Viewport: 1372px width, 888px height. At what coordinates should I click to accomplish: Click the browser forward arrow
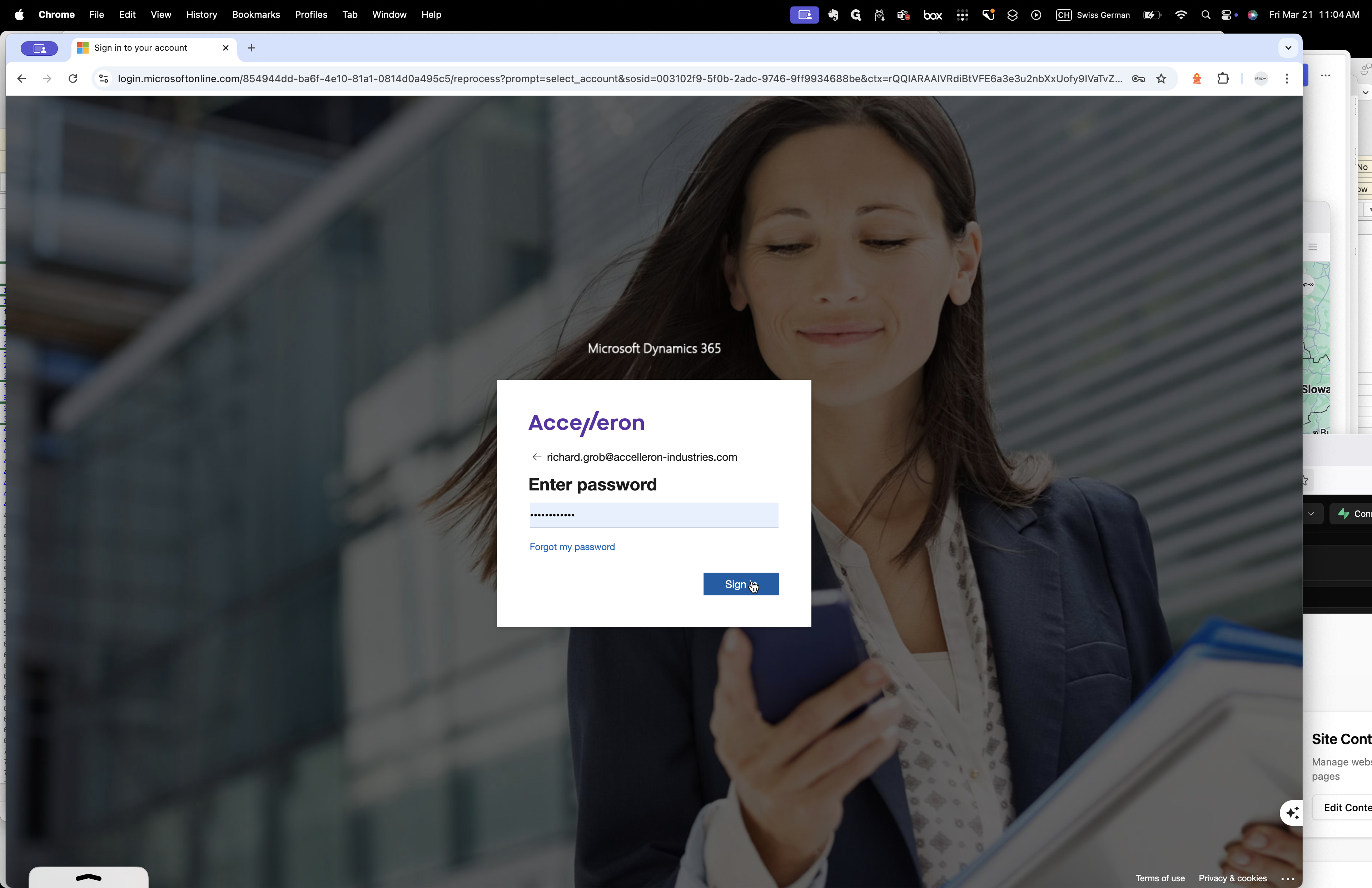[x=47, y=78]
